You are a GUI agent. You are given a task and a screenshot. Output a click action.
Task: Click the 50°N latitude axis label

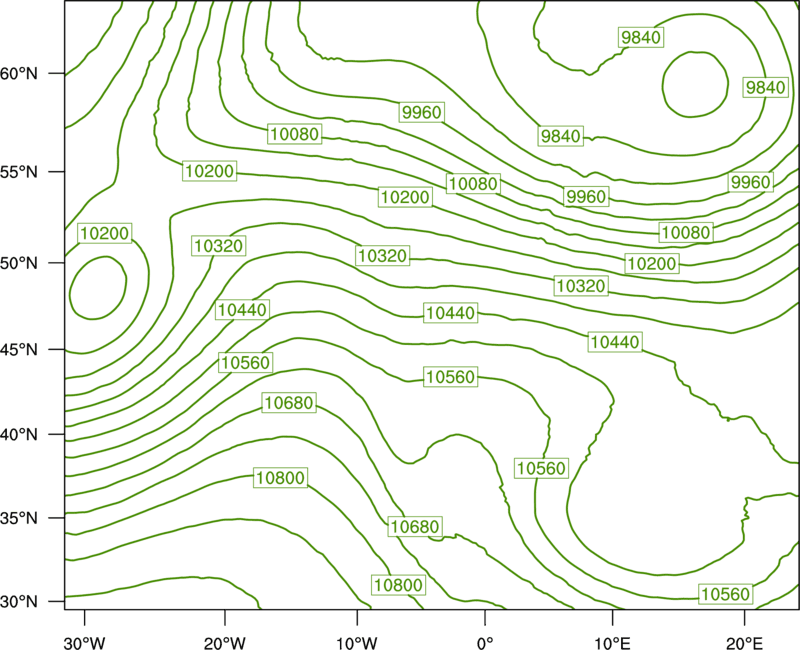tap(19, 263)
